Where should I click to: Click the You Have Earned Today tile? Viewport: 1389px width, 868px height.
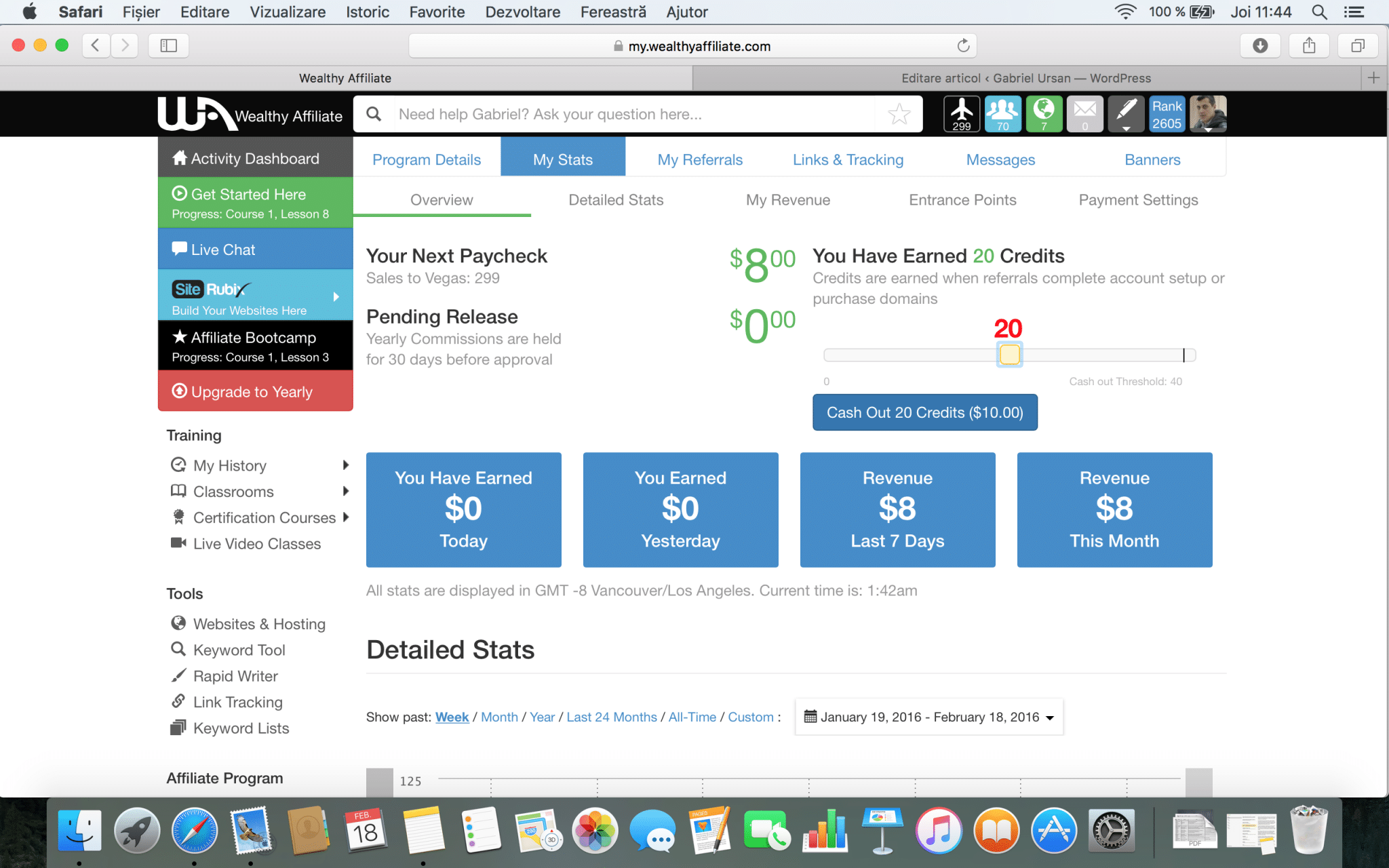tap(463, 509)
